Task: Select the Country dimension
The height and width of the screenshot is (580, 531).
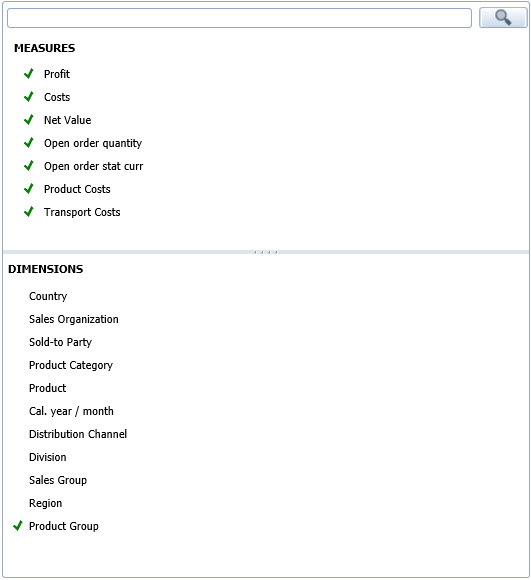Action: pos(48,296)
